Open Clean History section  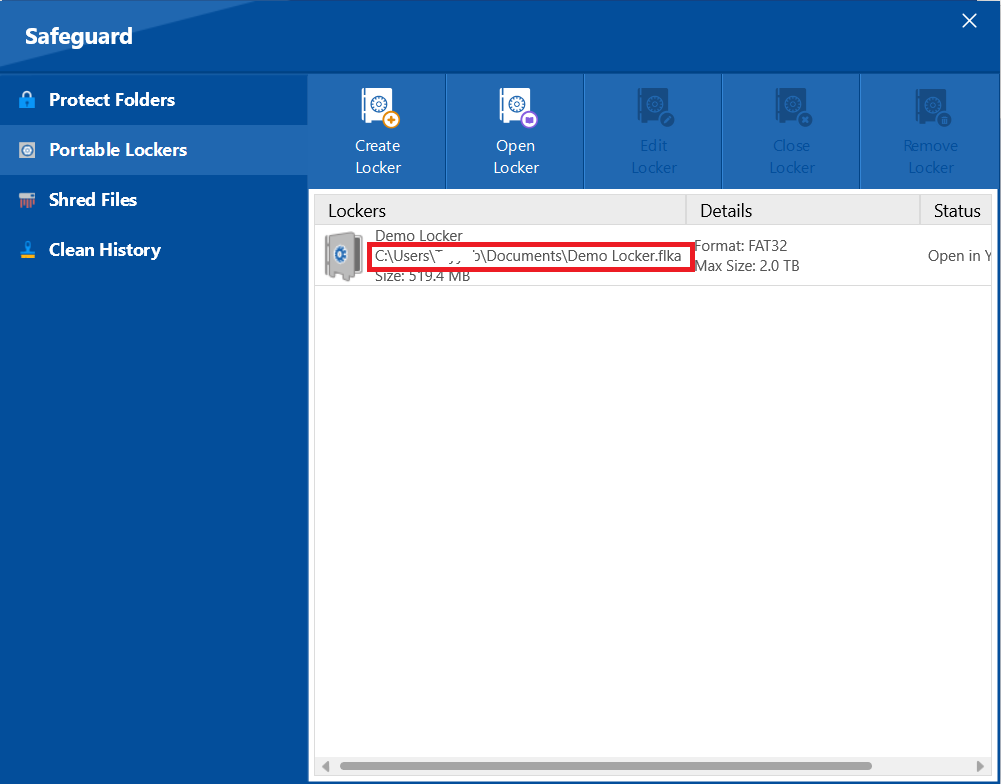(153, 250)
